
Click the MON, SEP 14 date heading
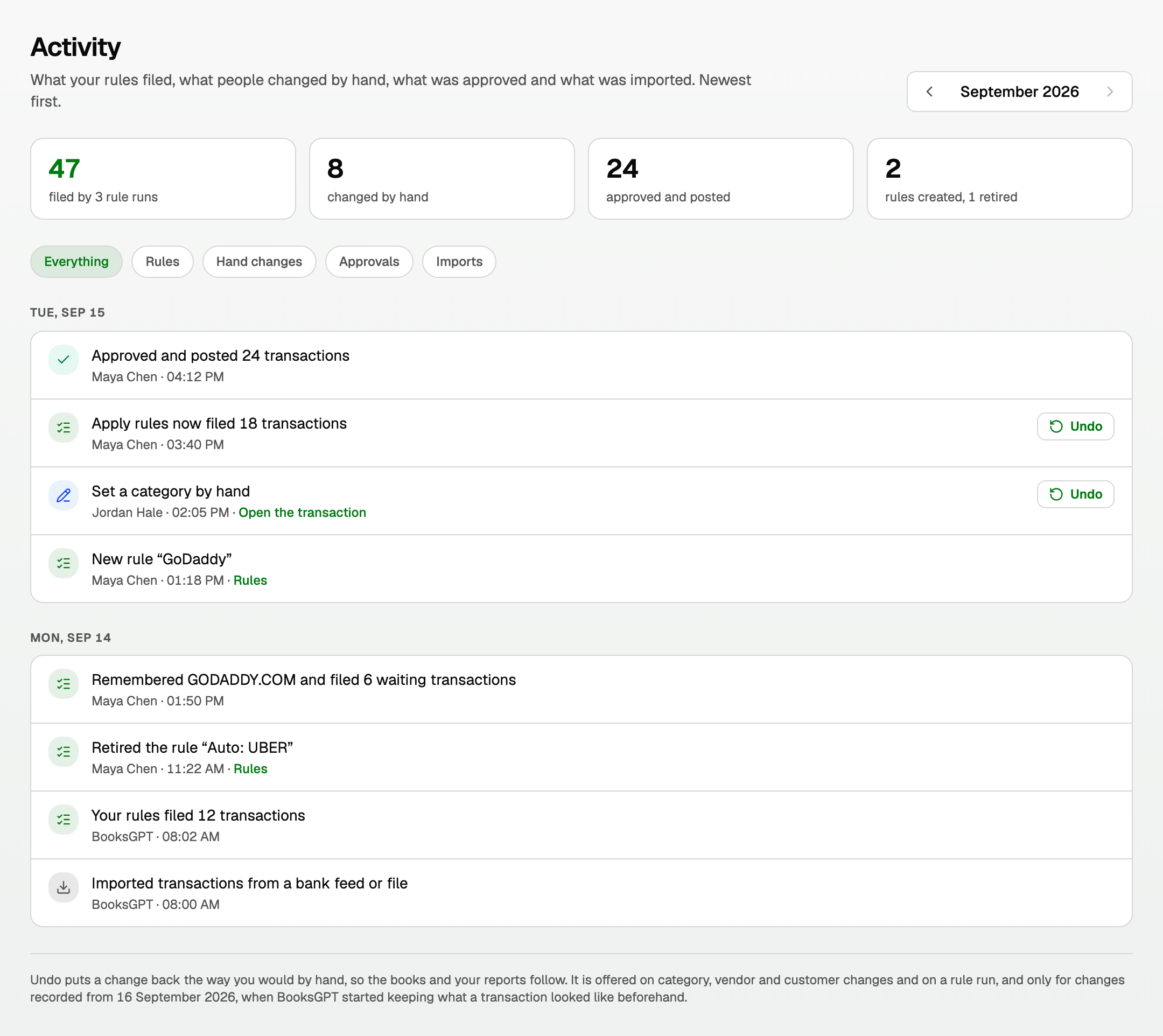(71, 638)
